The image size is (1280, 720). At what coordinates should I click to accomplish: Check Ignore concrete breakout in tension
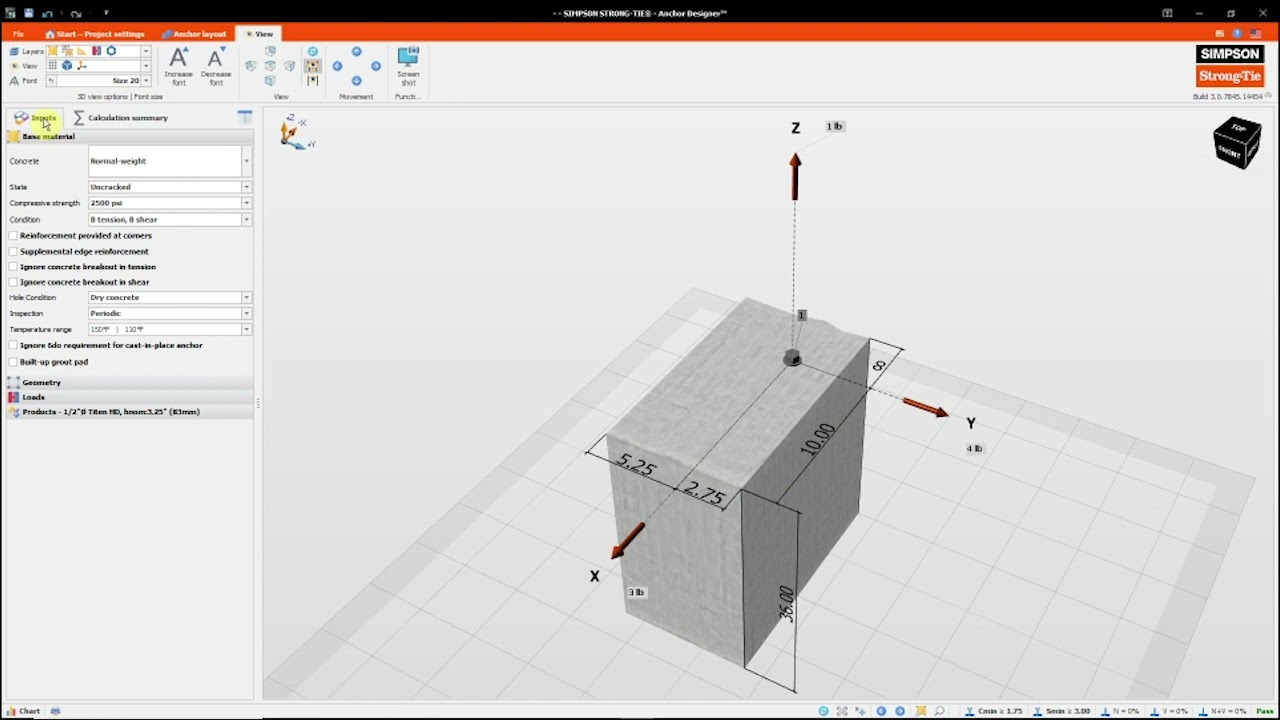pos(14,267)
